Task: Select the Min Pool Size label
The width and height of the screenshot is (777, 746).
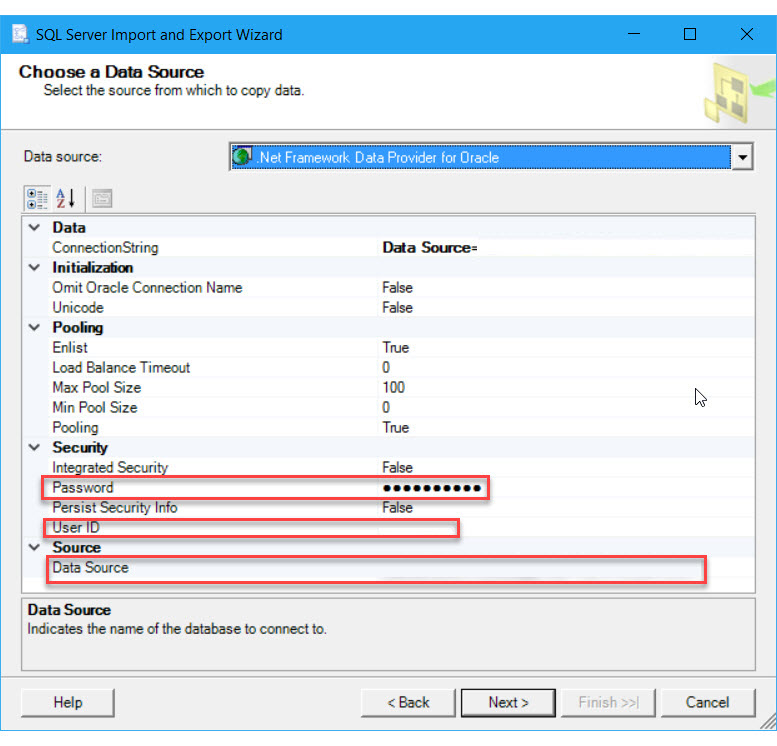Action: [95, 407]
